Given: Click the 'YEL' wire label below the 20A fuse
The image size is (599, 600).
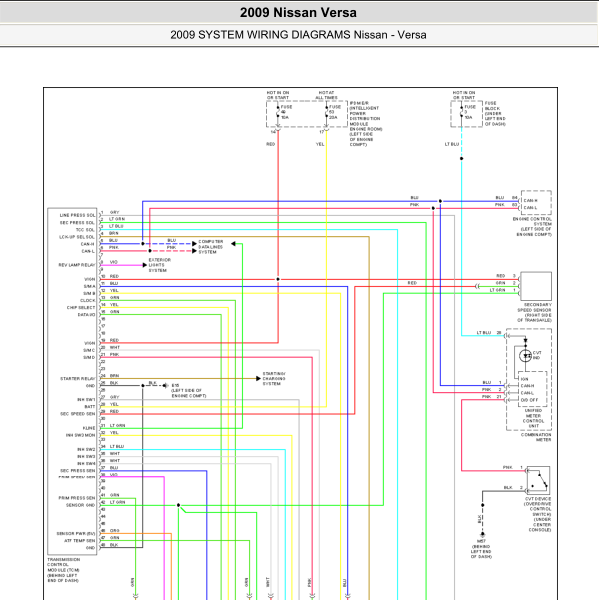Looking at the screenshot, I should (320, 144).
